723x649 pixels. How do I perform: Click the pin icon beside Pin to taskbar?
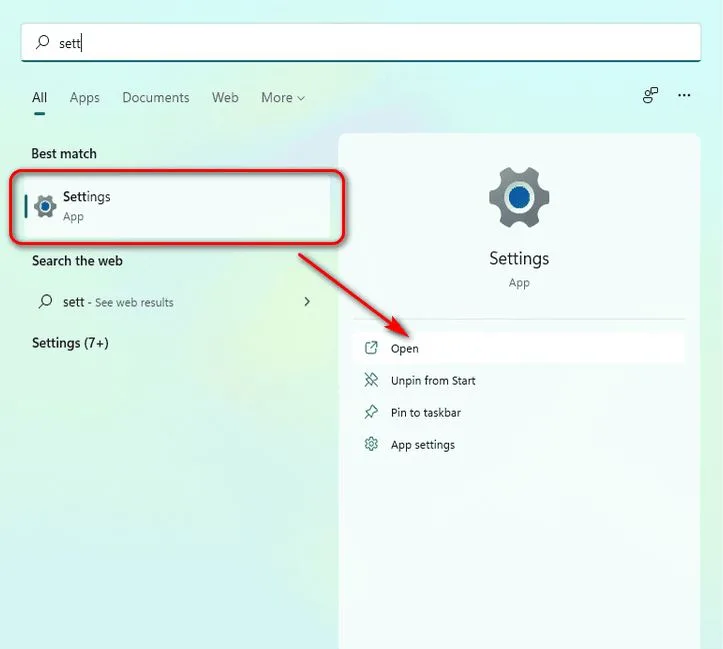(371, 412)
